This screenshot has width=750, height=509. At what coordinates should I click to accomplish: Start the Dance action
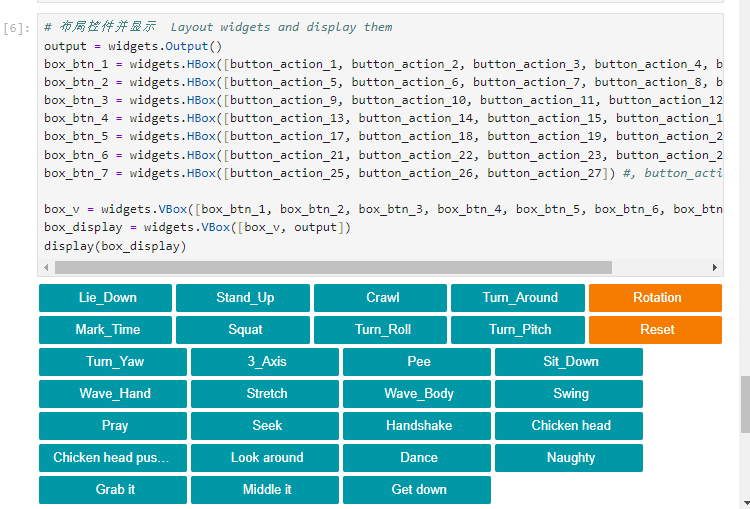[x=417, y=458]
